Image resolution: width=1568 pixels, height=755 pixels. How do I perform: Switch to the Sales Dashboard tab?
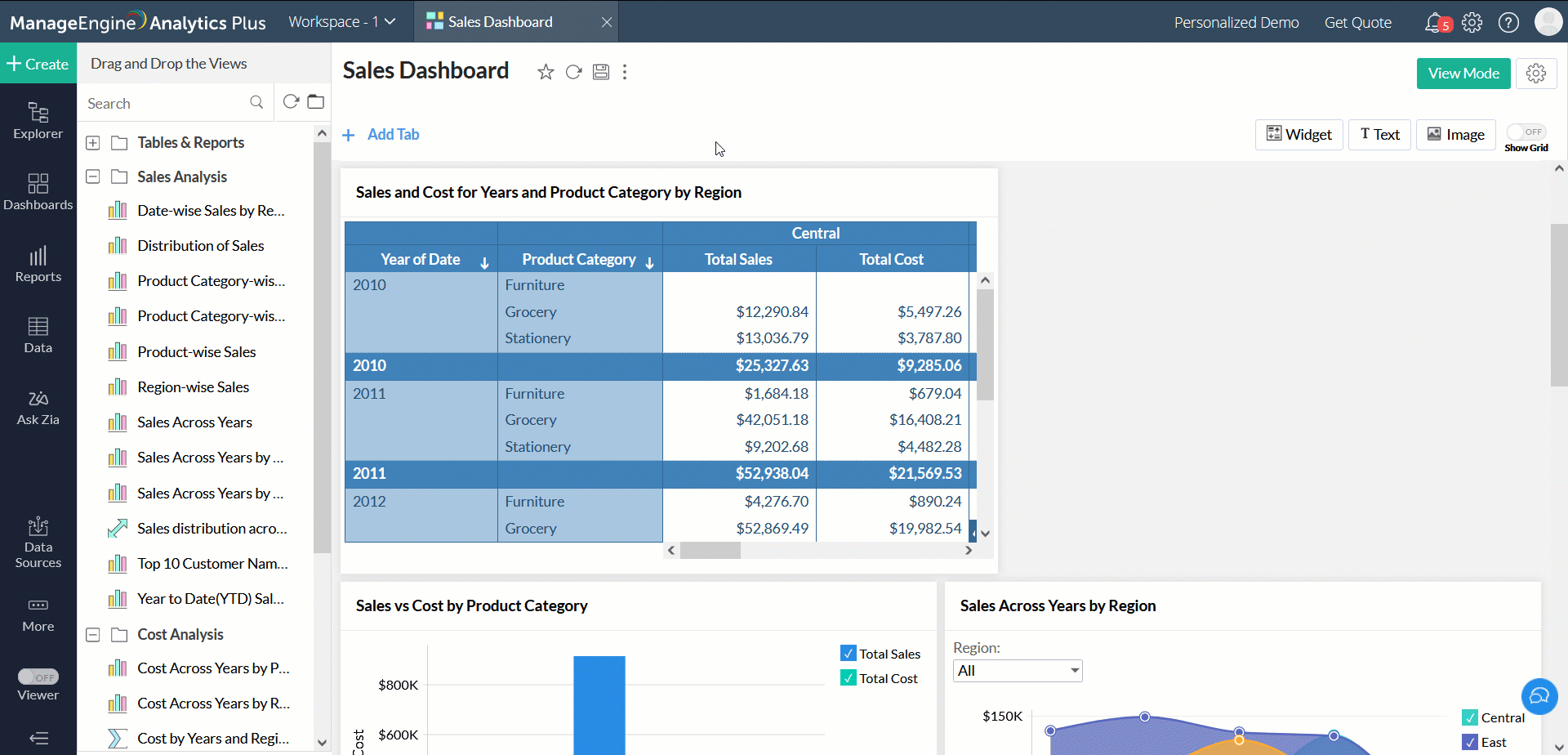click(x=500, y=22)
